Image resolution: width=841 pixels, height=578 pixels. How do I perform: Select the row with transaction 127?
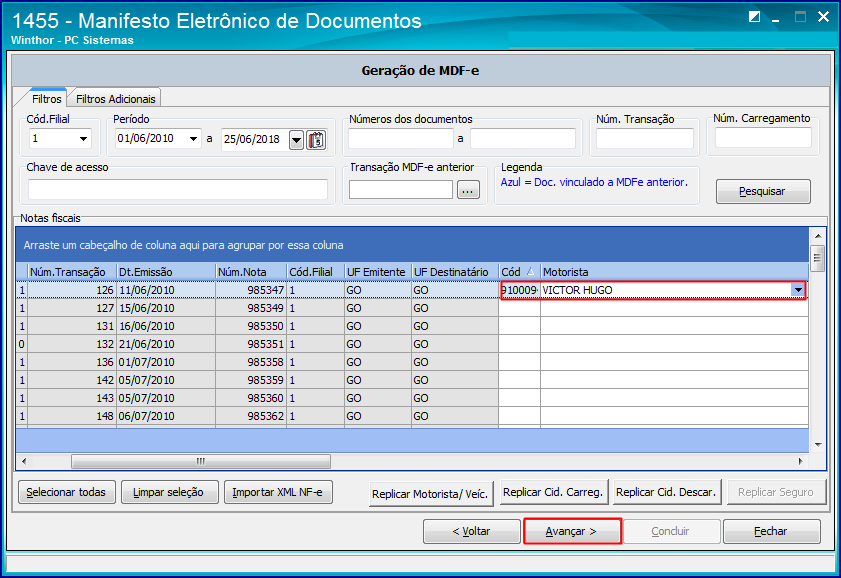tap(412, 308)
